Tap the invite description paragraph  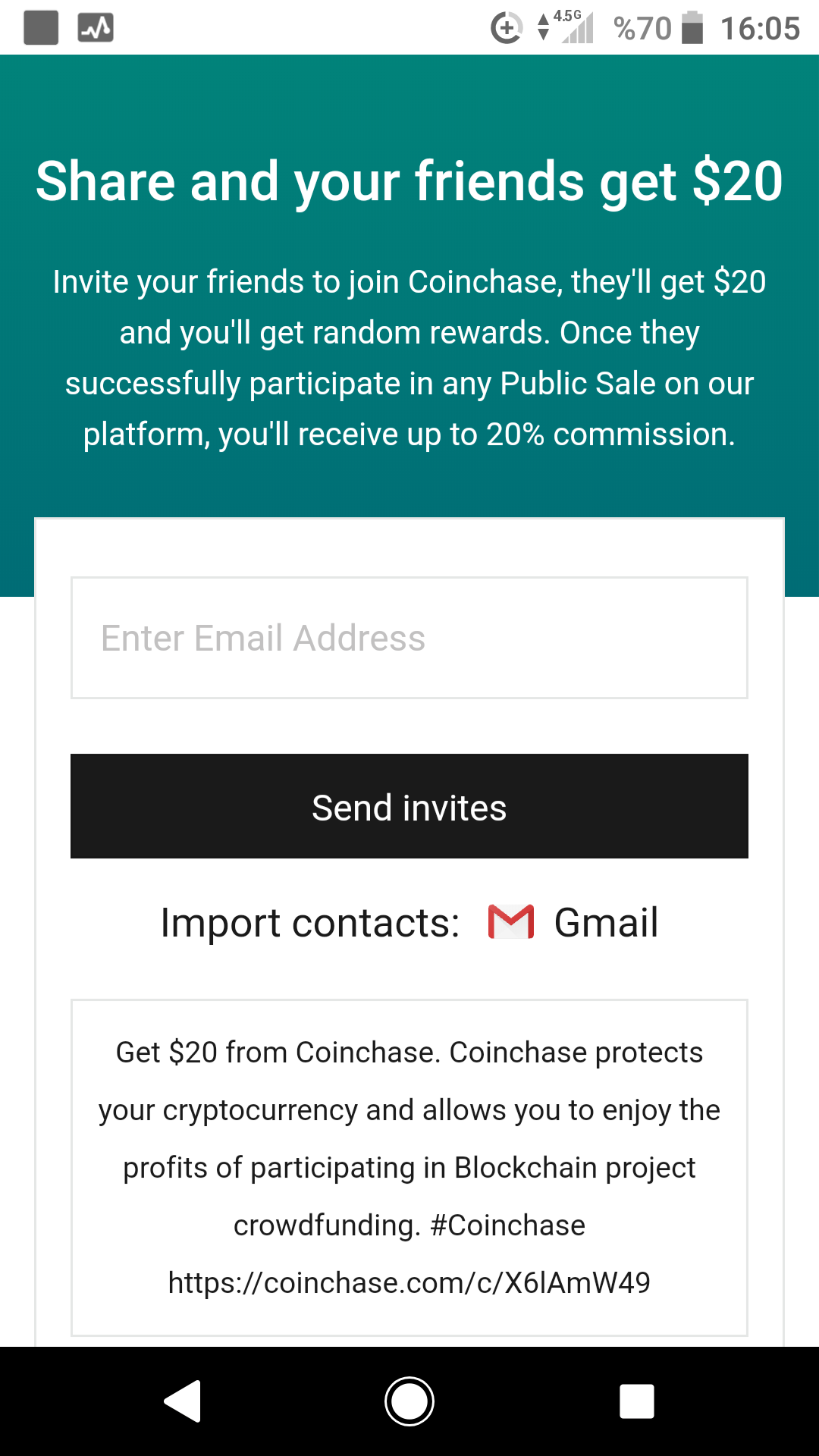409,358
